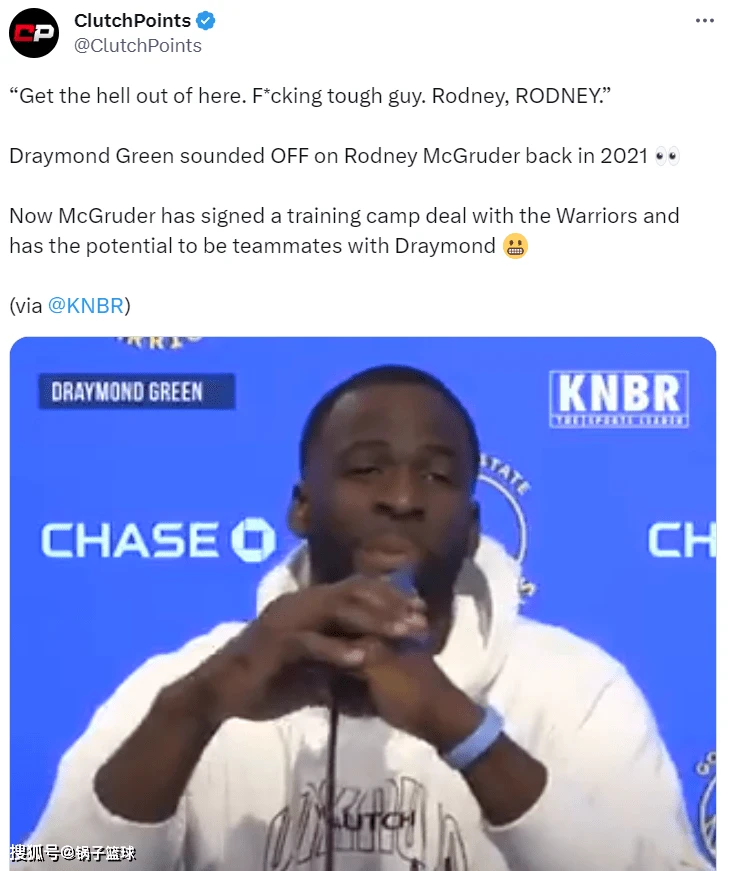Screen dimensions: 734x871
Task: Click the training camp deal paragraph
Action: pos(344,231)
